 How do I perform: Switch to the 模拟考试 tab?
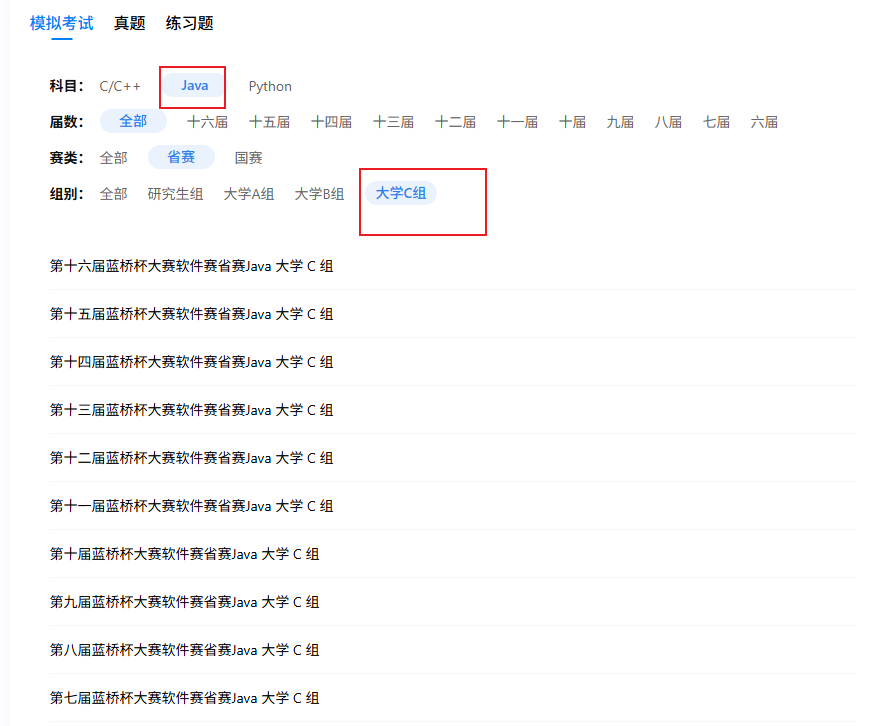pyautogui.click(x=62, y=23)
